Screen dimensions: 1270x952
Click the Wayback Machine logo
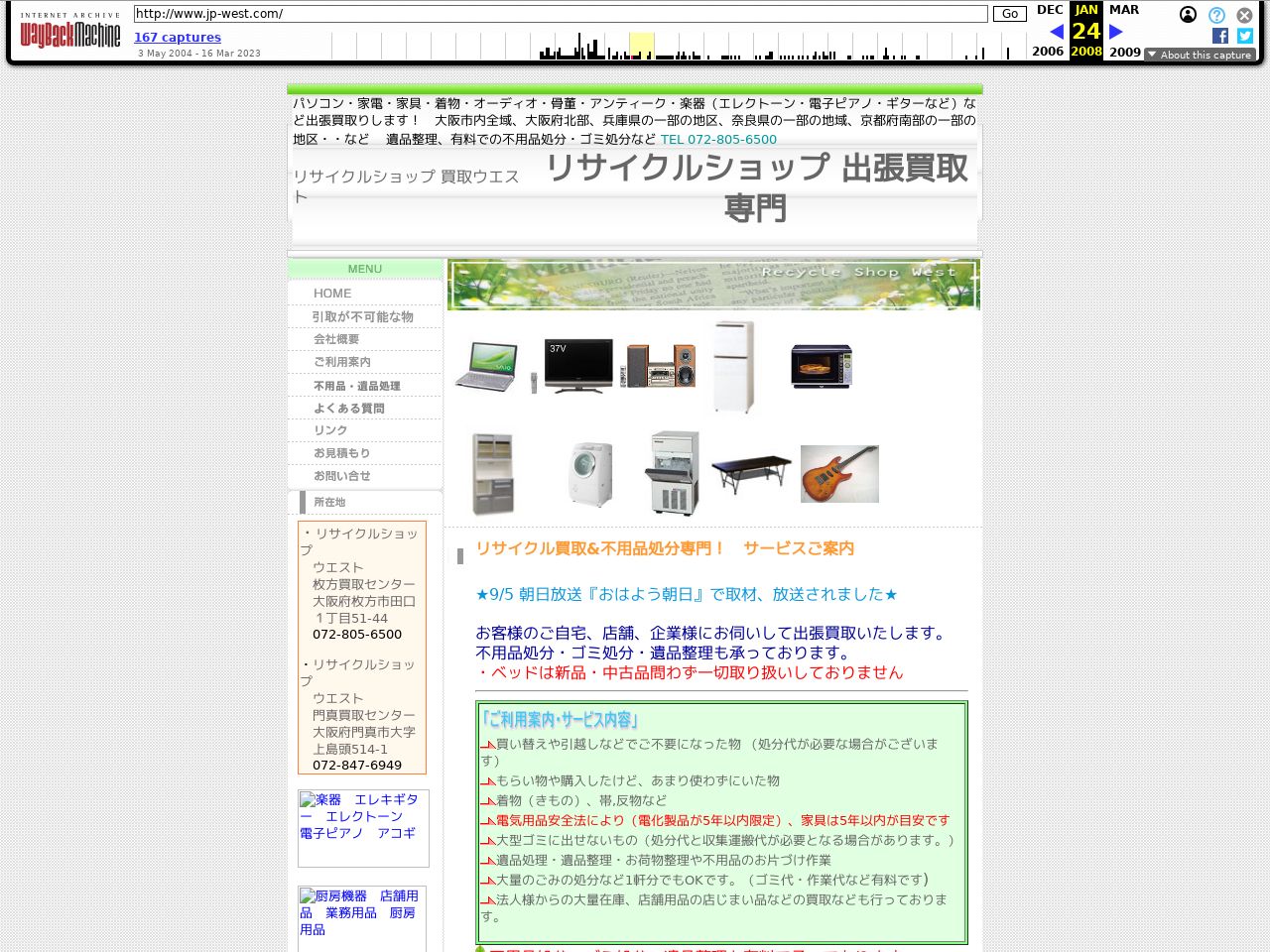(69, 30)
